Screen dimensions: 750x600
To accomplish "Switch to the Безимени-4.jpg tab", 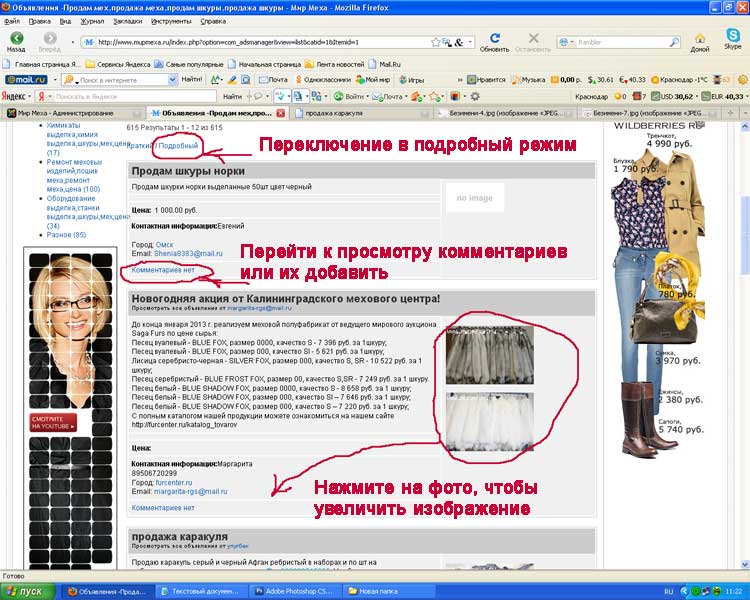I will click(x=505, y=113).
